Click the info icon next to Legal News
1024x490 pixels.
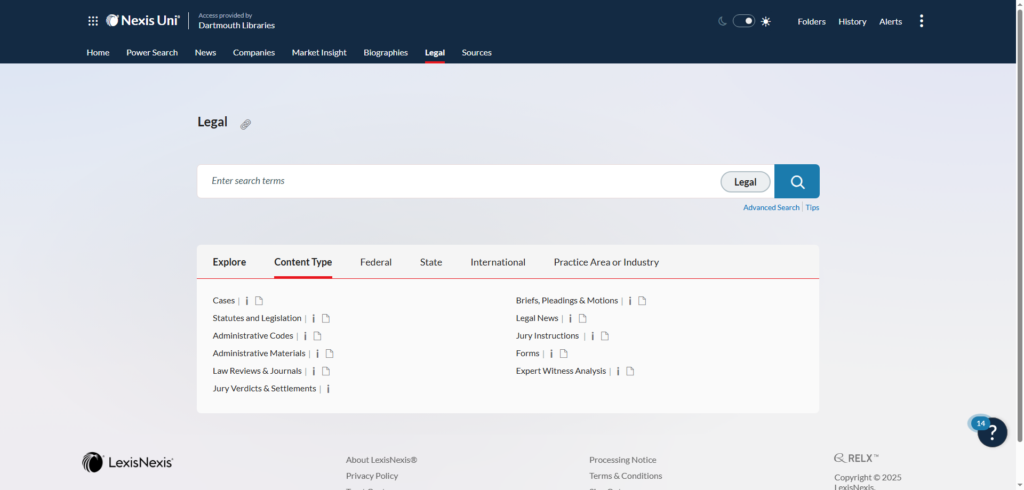(570, 319)
